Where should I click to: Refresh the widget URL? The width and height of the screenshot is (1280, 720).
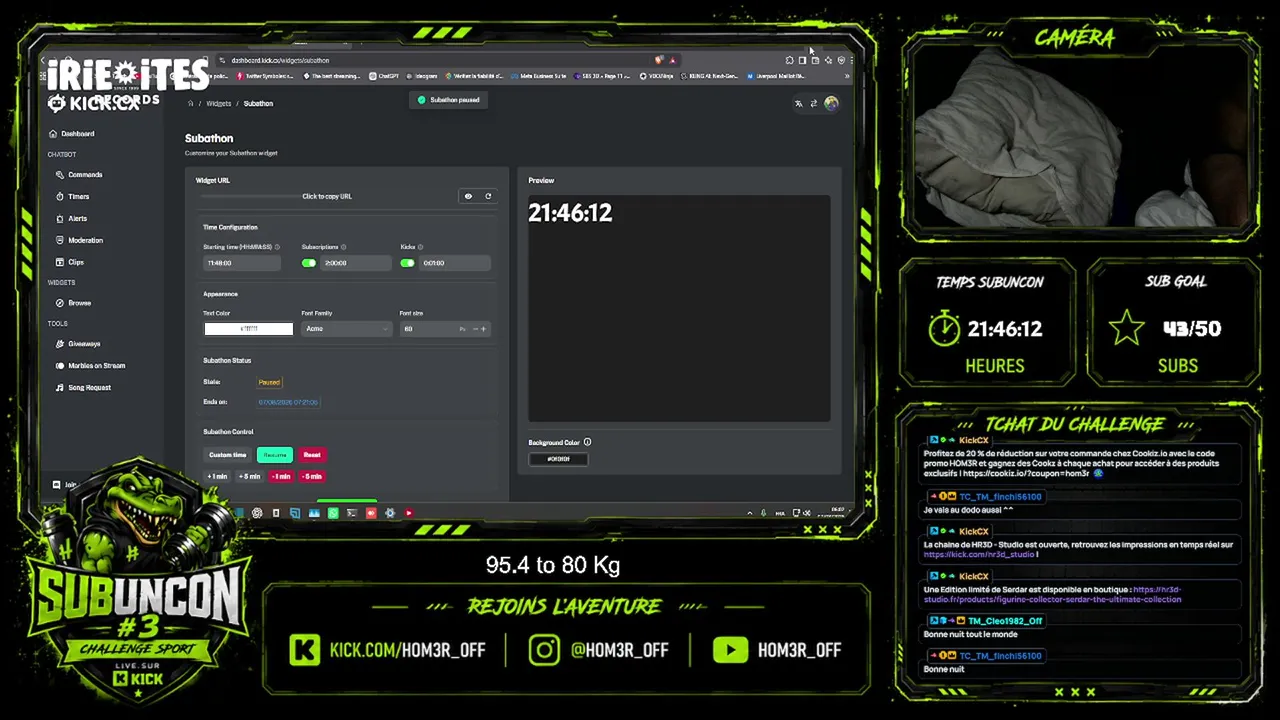(x=488, y=196)
